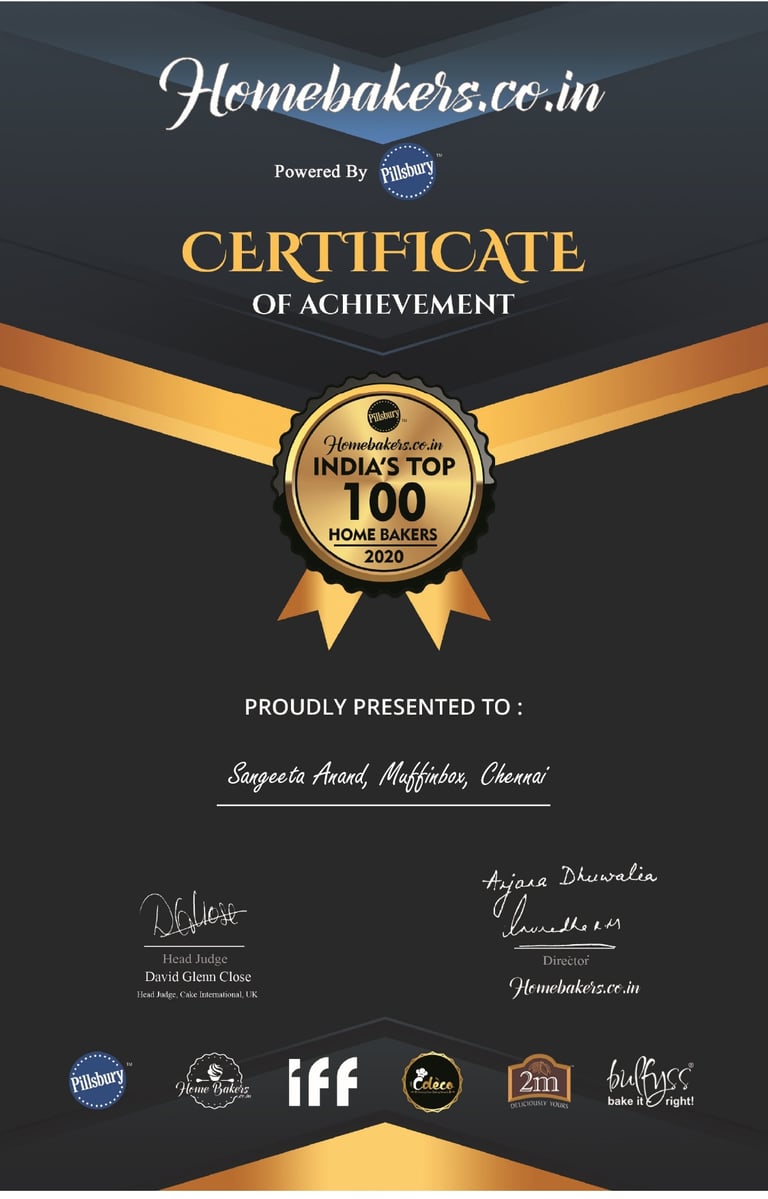Screen dimensions: 768x1199
Task: Click the Pillsbury logo beside Powered By
Action: pyautogui.click(x=408, y=171)
